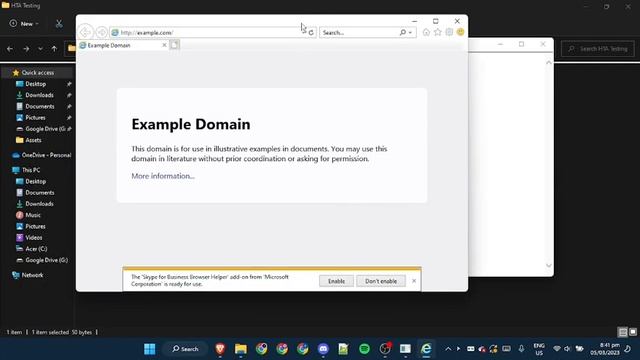Select This PC in navigation pane
Viewport: 640px width, 360px height.
31,170
